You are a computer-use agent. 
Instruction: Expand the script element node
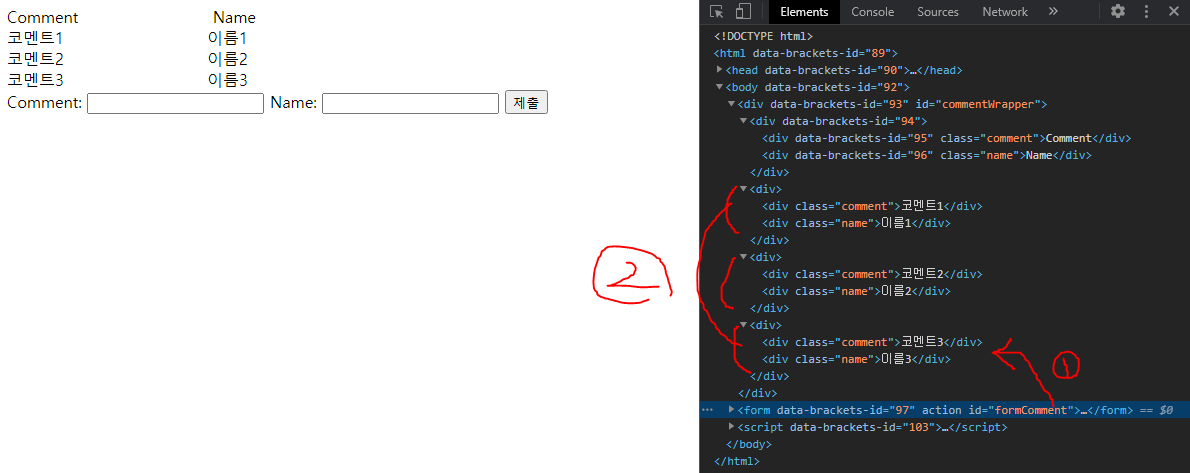[x=732, y=427]
